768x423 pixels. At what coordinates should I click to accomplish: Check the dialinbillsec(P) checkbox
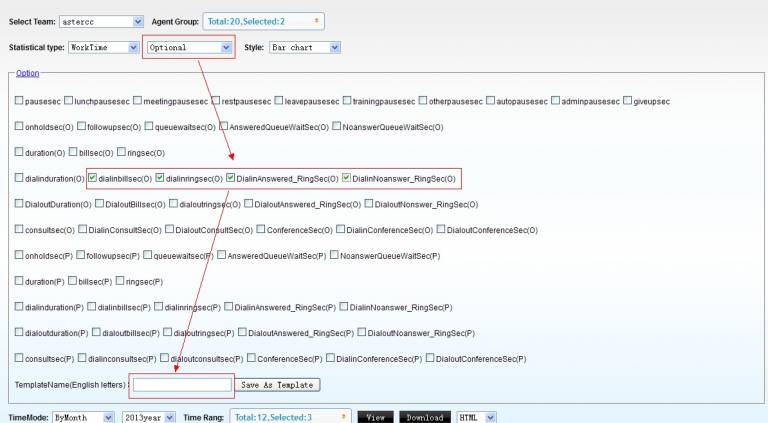pos(92,306)
